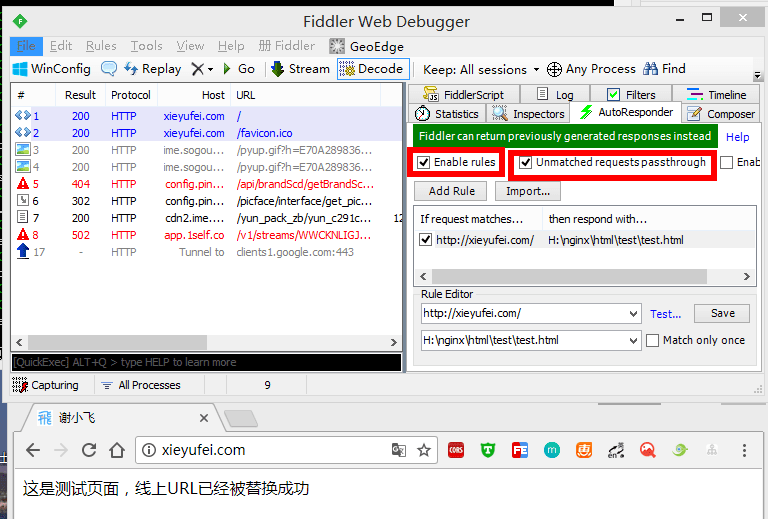768x519 pixels.
Task: Select session 8 with 502 result
Action: 208,235
